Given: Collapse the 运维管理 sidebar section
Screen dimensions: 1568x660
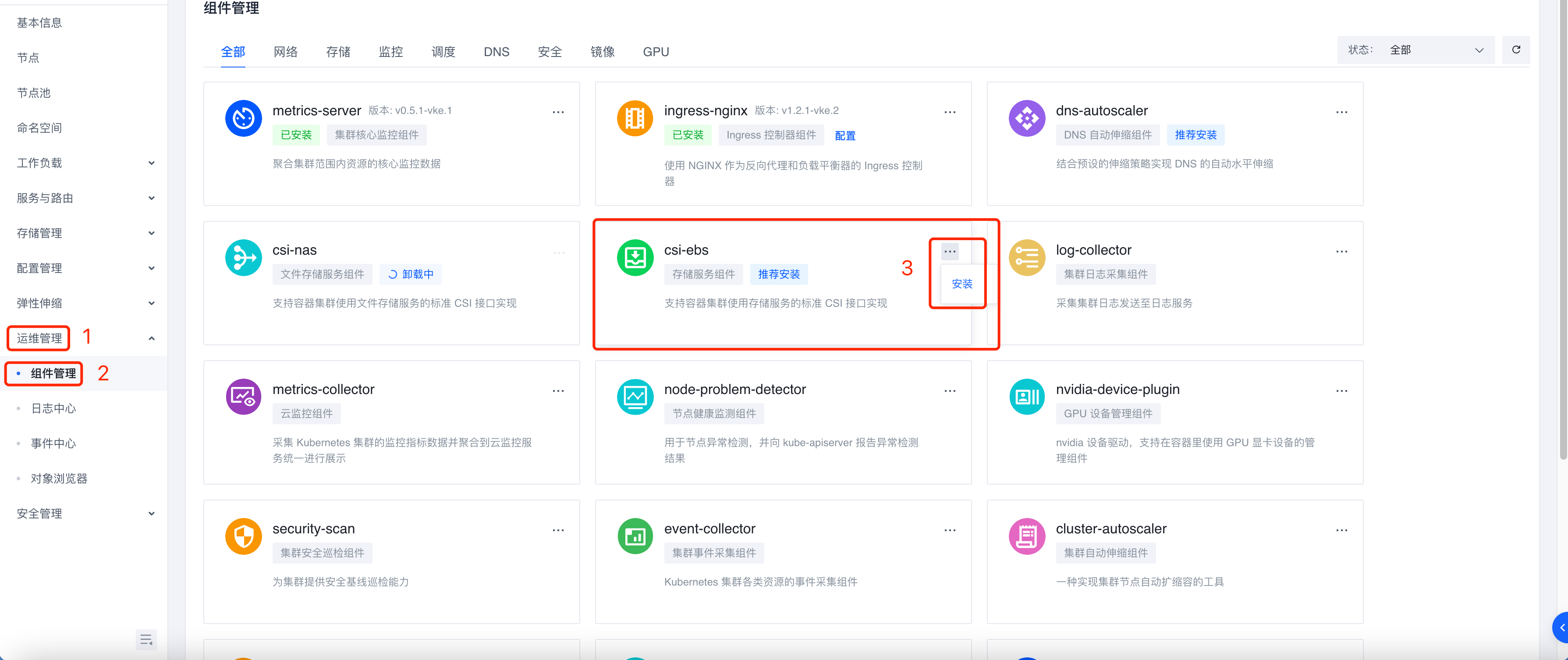Looking at the screenshot, I should 85,338.
